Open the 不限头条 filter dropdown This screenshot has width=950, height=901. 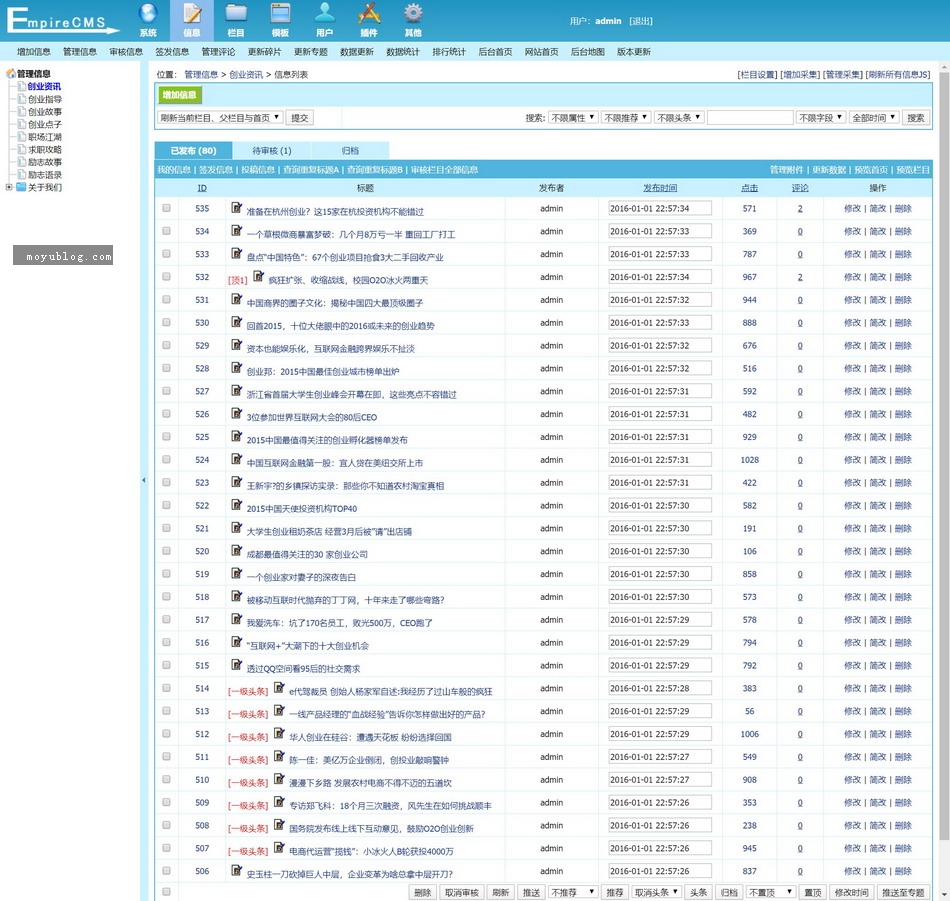tap(679, 118)
